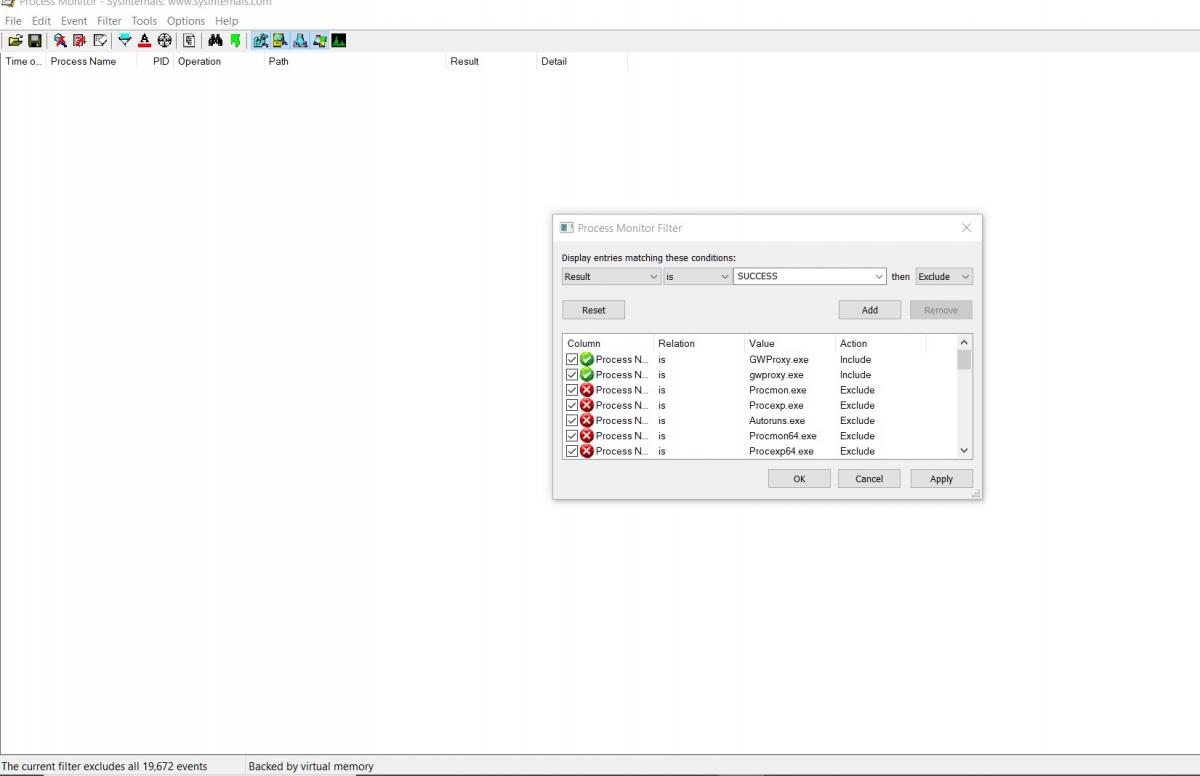Open the File menu
The width and height of the screenshot is (1200, 776).
point(13,20)
